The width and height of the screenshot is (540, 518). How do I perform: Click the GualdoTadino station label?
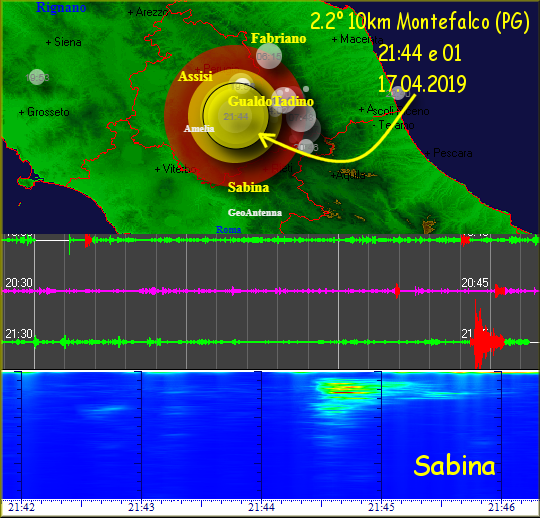pos(271,101)
